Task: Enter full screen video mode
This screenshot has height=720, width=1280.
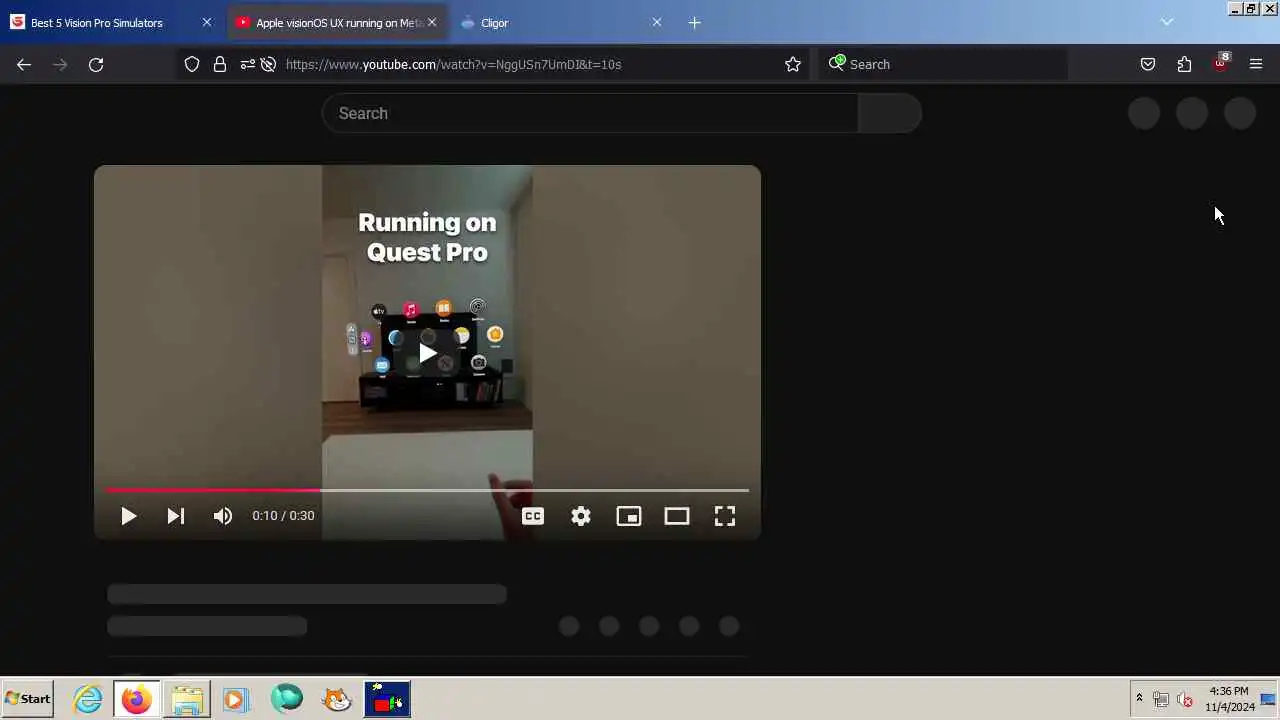Action: click(725, 516)
